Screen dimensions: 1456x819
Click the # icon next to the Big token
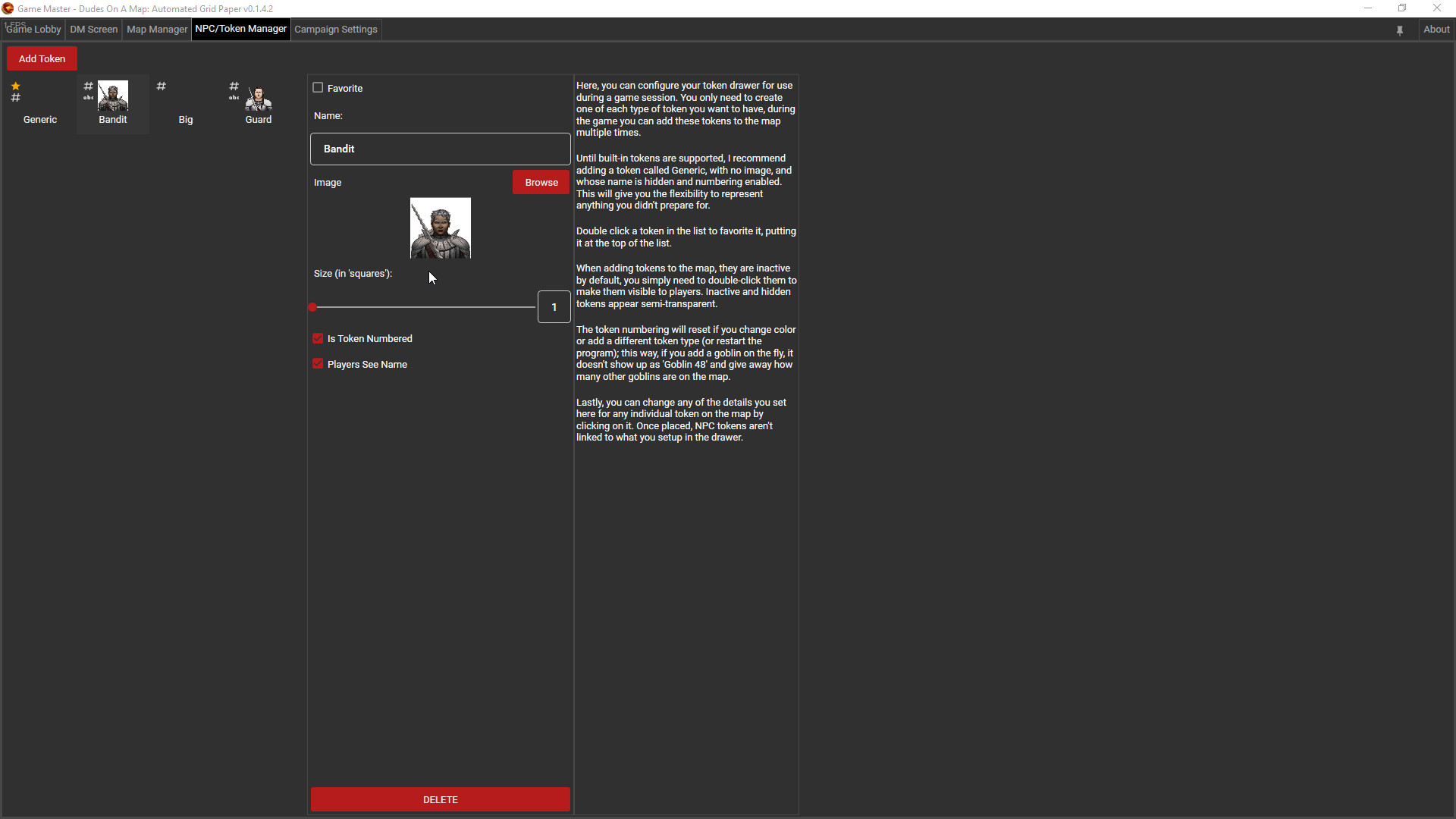point(161,86)
